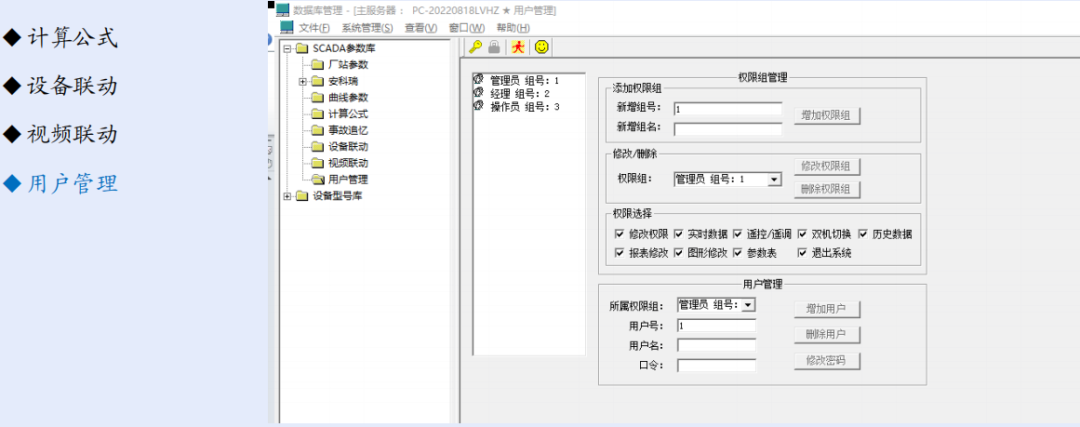Click the icon beside 经理 组号: 2
The width and height of the screenshot is (1080, 427).
coord(478,93)
